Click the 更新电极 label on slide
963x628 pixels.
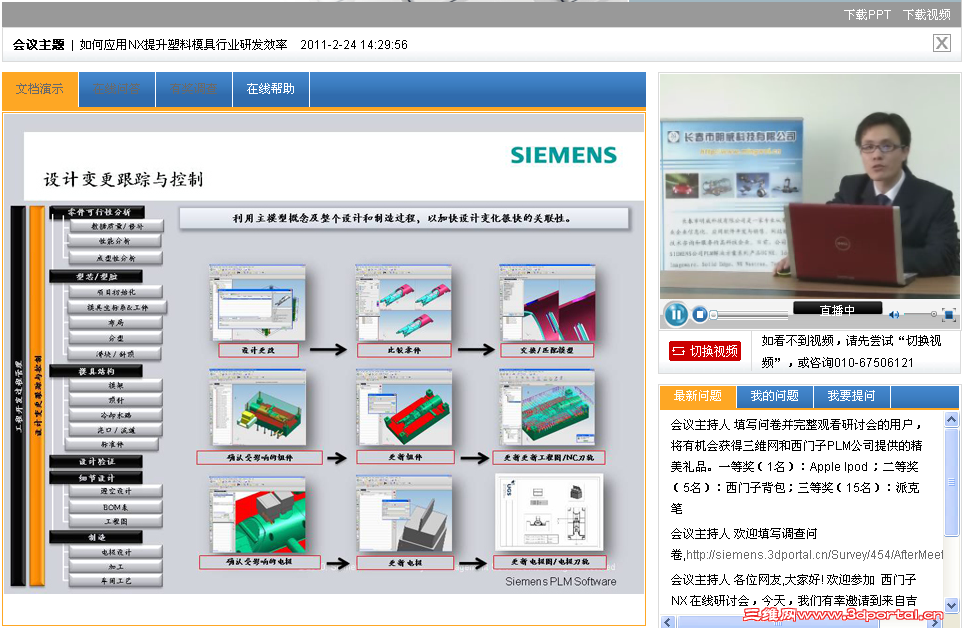click(405, 563)
